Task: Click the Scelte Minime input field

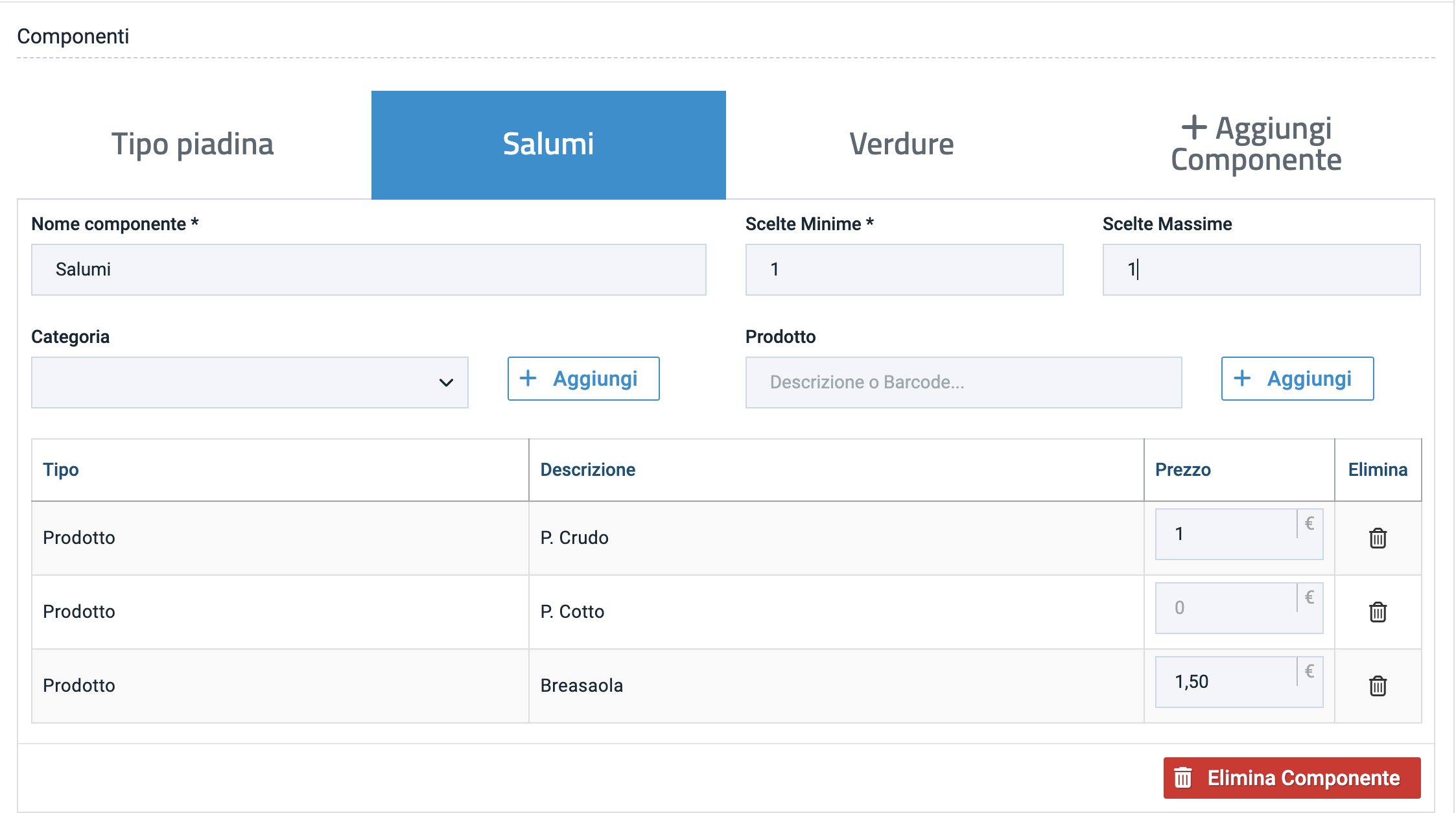Action: click(x=904, y=270)
